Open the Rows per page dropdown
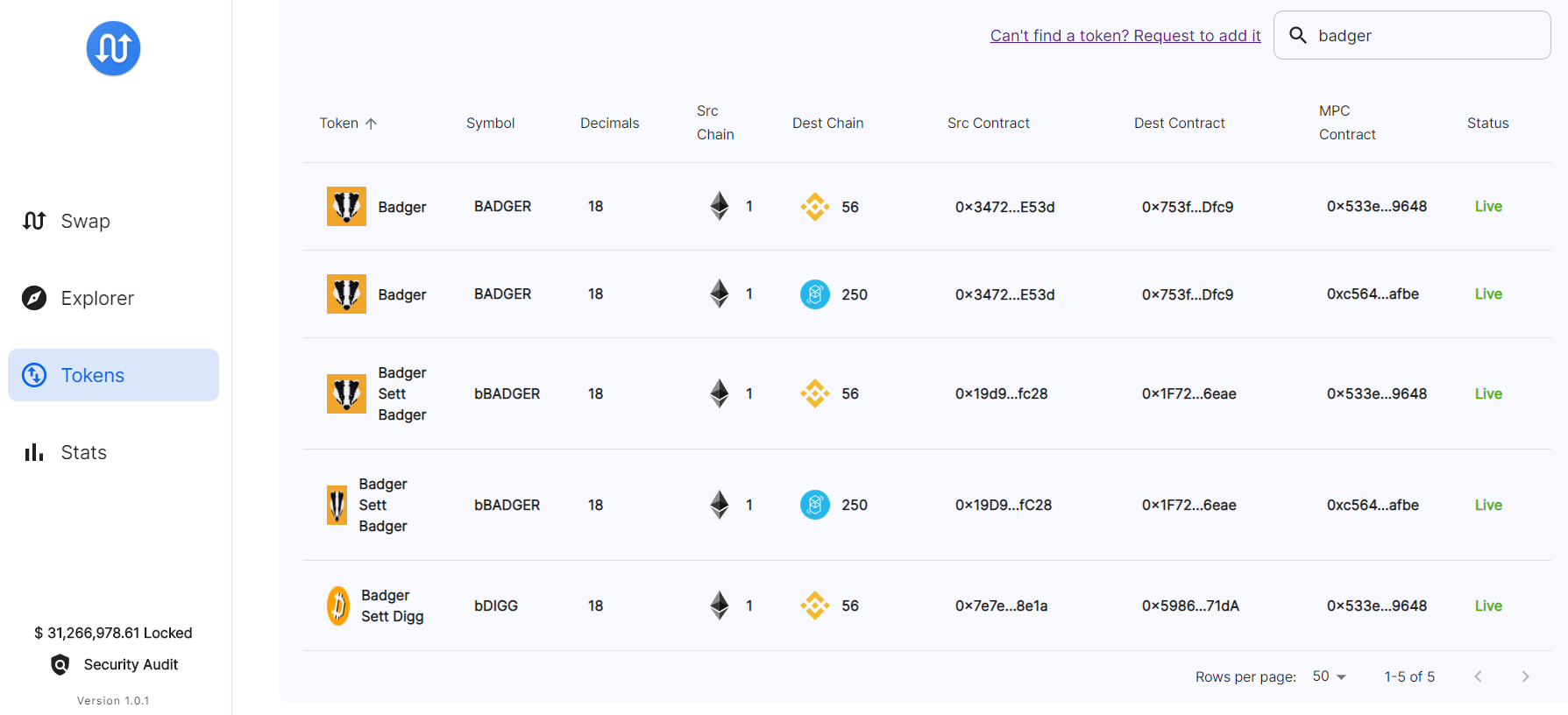Image resolution: width=1568 pixels, height=715 pixels. 1330,676
